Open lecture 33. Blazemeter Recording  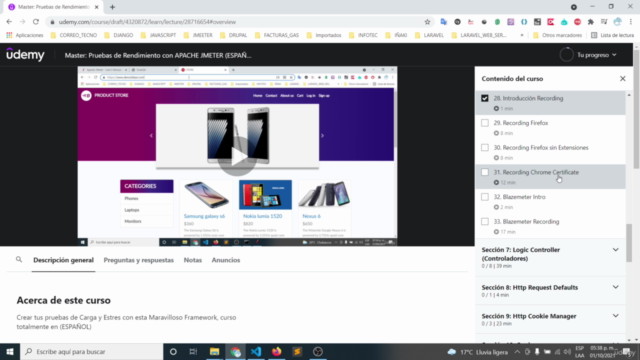[527, 222]
